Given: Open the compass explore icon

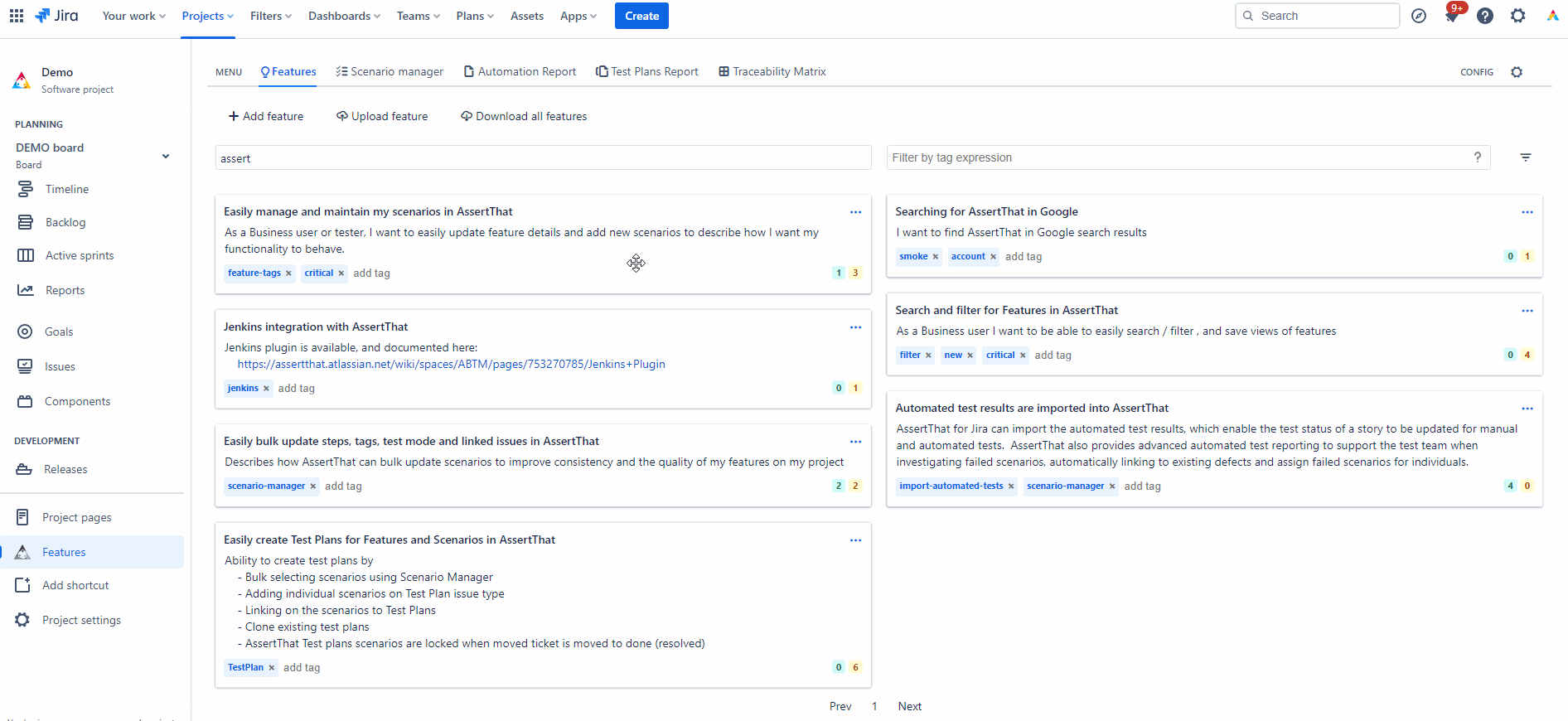Looking at the screenshot, I should [x=1419, y=16].
